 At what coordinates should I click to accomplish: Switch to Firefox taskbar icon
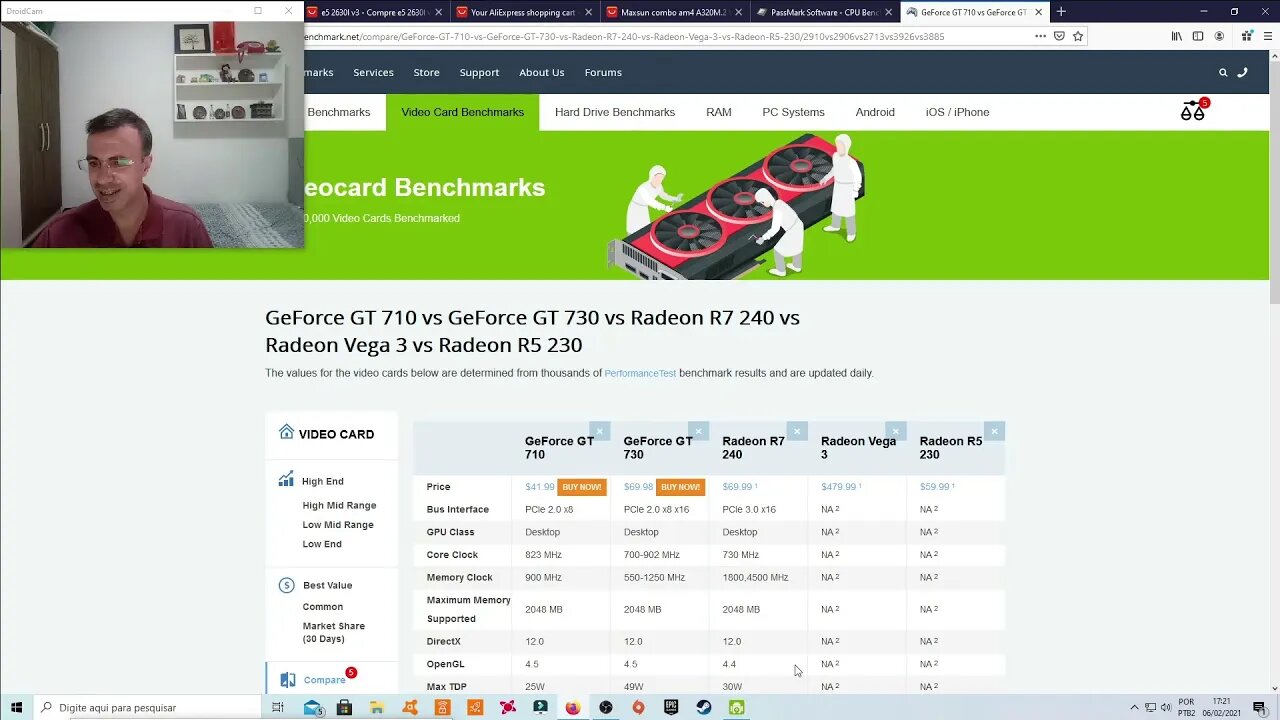pyautogui.click(x=572, y=707)
